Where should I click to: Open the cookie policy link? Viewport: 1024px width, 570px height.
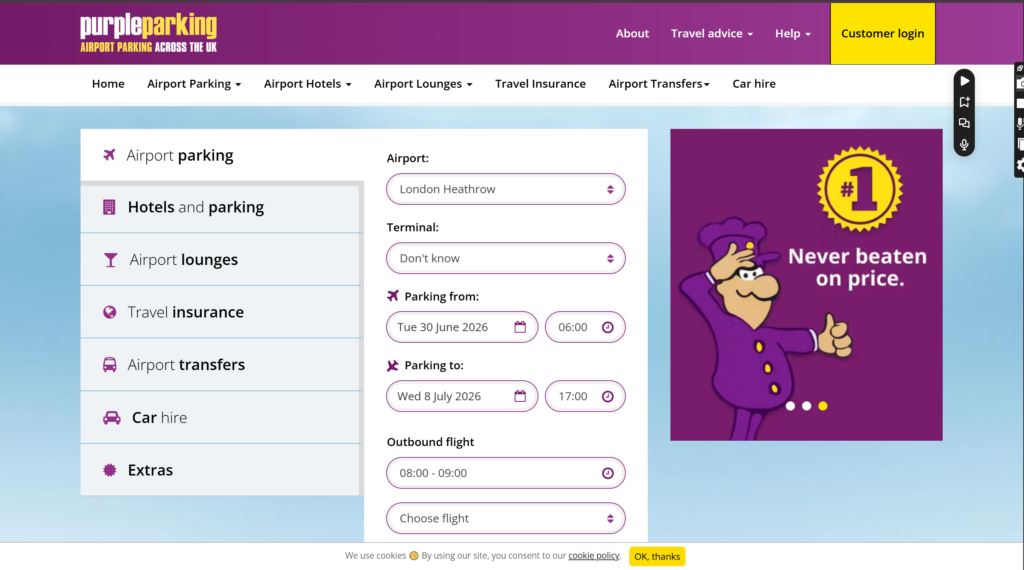pos(594,556)
